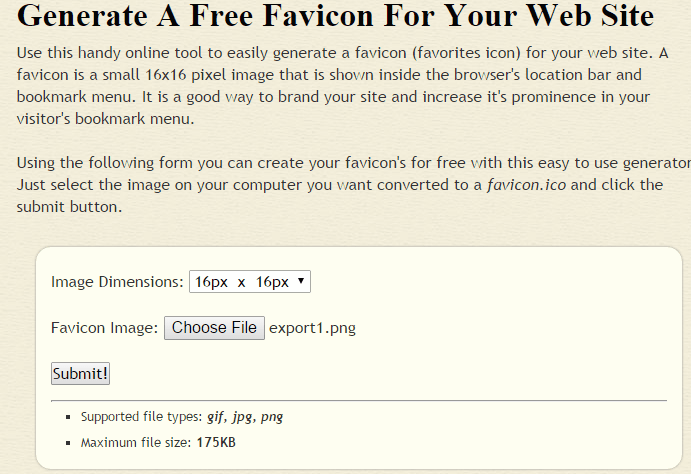Click the "Favicon Image:" label
The image size is (691, 474).
[104, 328]
